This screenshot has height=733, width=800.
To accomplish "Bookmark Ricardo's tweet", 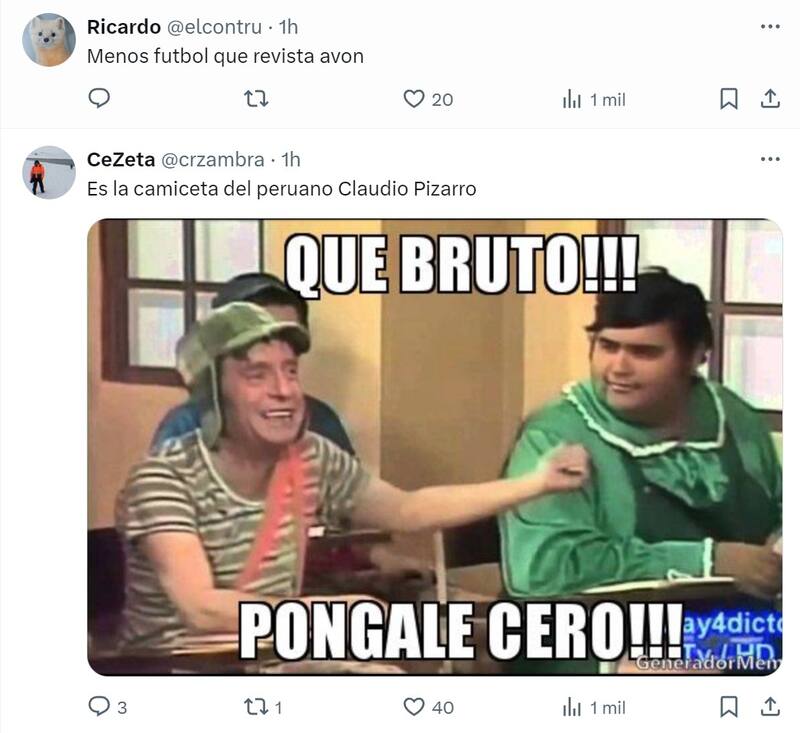I will click(x=729, y=98).
